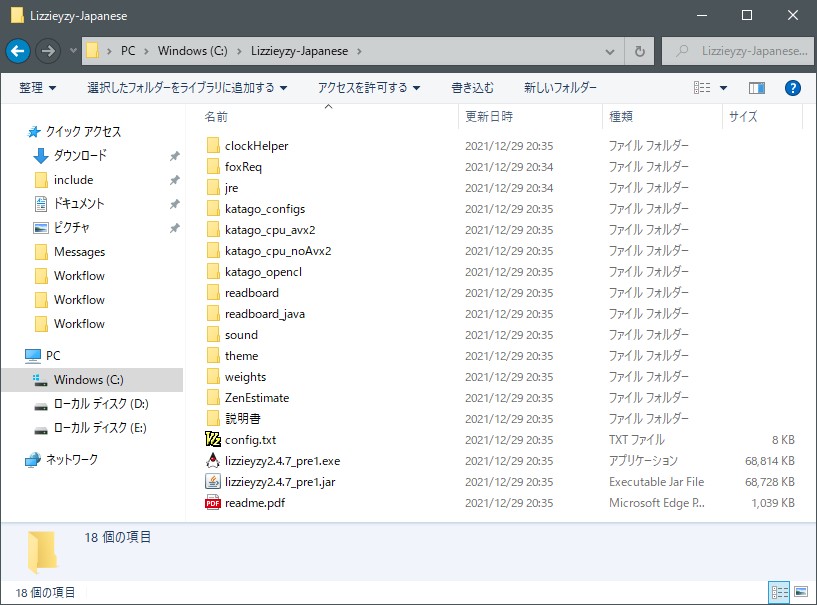817x605 pixels.
Task: Select the theme folder icon
Action: coord(213,355)
